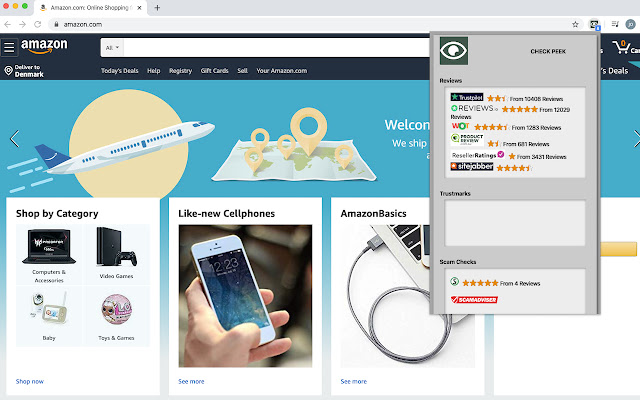Click the Amazon search input field
The height and width of the screenshot is (400, 640).
point(277,48)
